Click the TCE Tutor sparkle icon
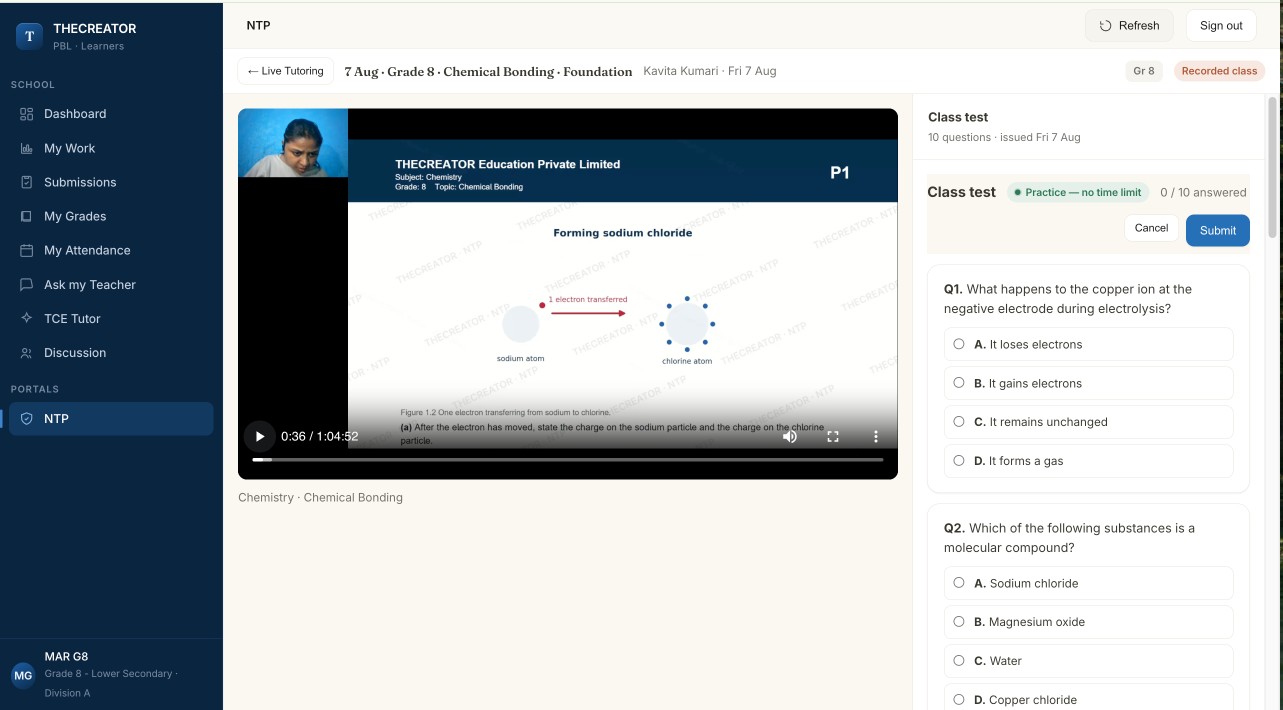The width and height of the screenshot is (1283, 710). tap(27, 318)
